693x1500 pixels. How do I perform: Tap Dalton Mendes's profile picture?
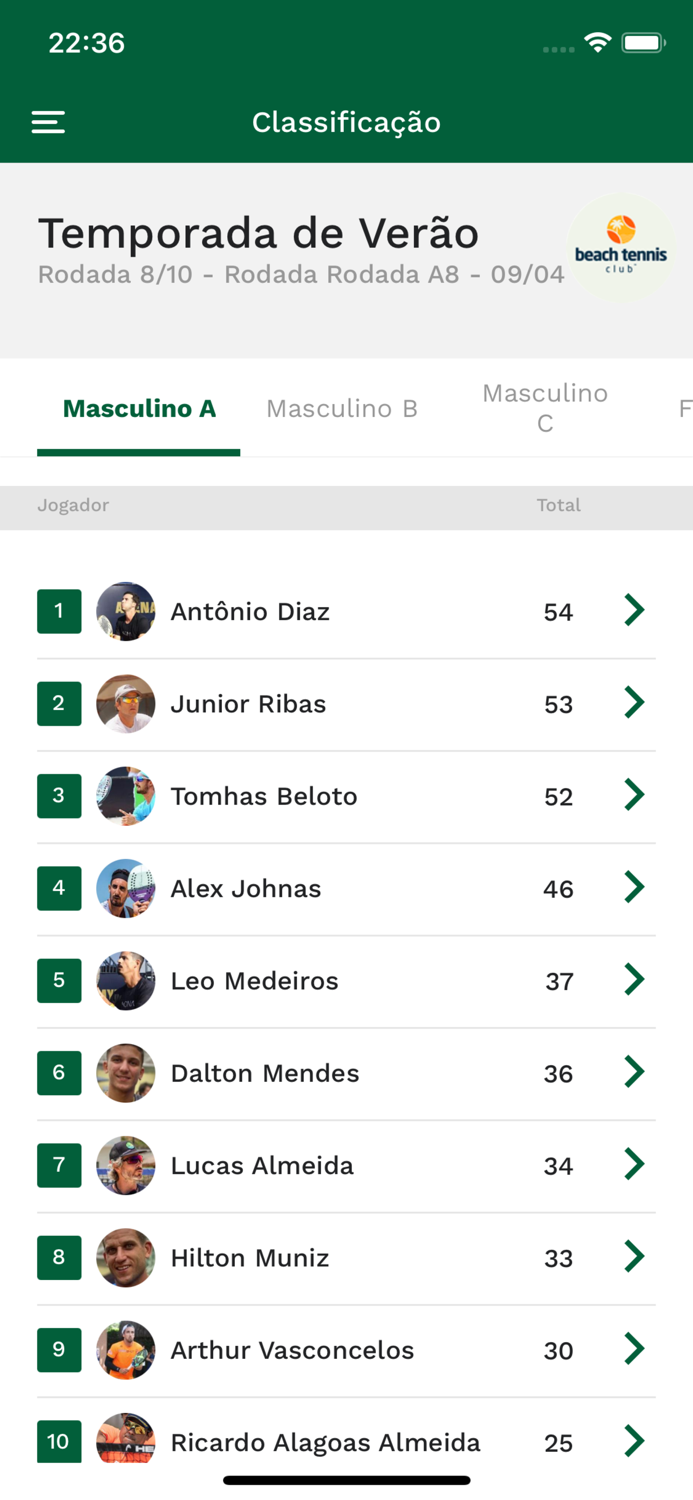coord(126,1072)
